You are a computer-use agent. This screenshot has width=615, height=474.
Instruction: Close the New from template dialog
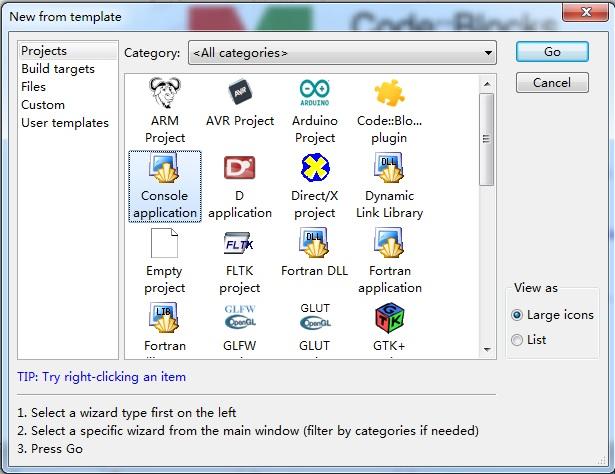[586, 12]
